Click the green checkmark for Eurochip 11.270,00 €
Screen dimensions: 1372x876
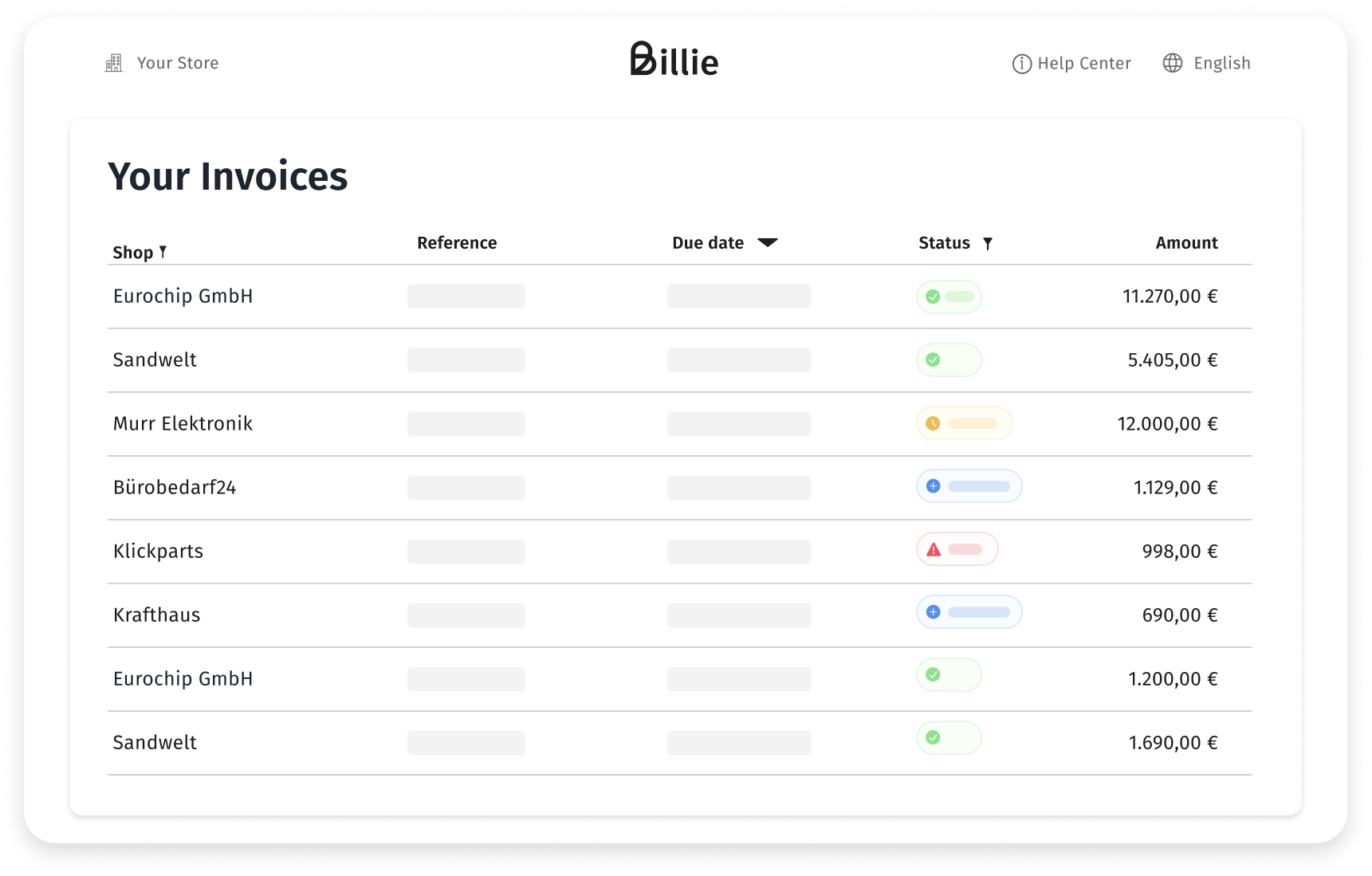(x=933, y=297)
